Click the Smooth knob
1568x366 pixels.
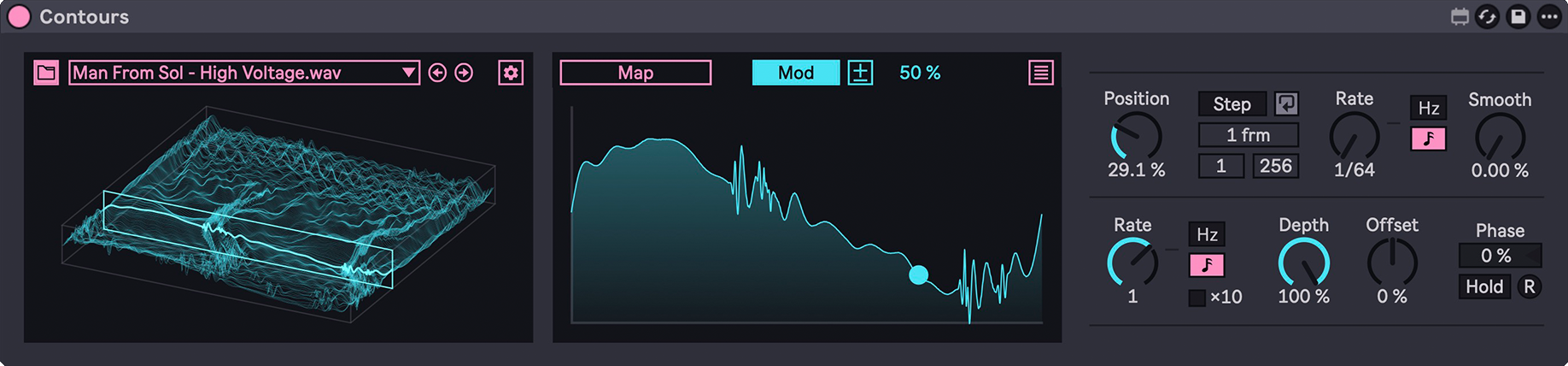point(1500,137)
